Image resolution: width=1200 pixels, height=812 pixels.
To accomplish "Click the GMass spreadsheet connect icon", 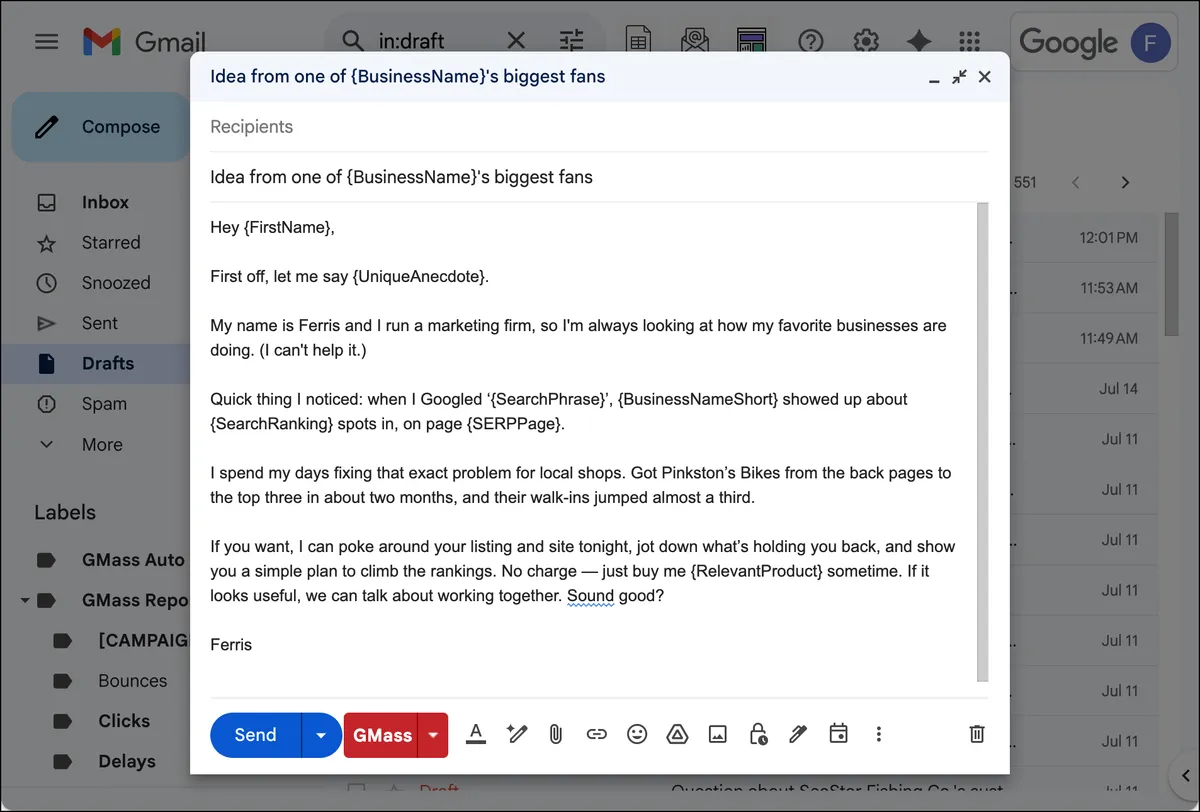I will click(x=638, y=41).
